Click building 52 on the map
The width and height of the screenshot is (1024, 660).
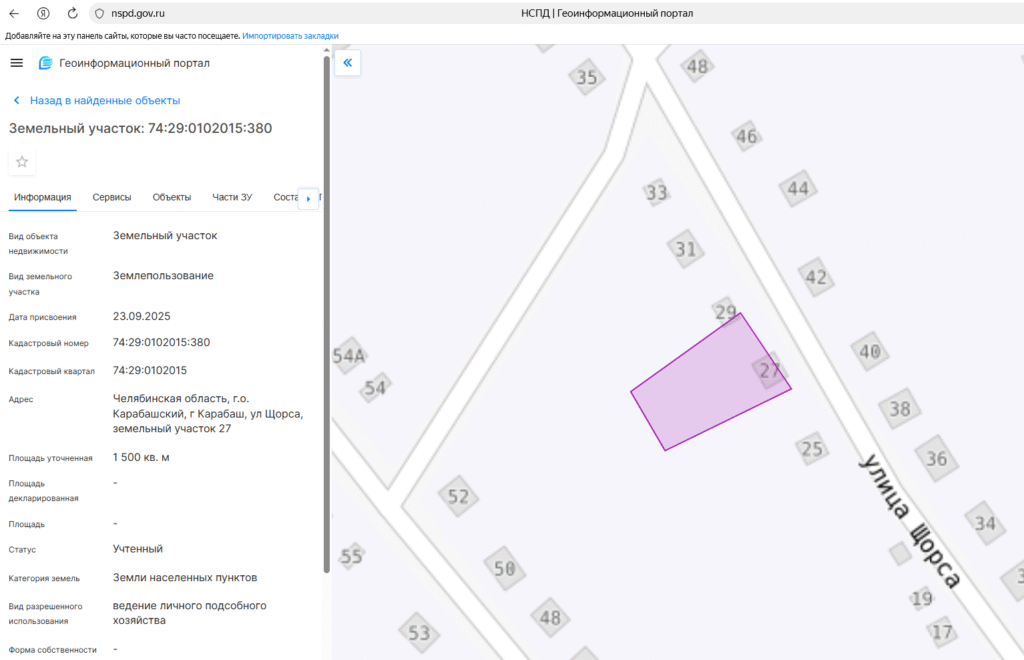458,497
